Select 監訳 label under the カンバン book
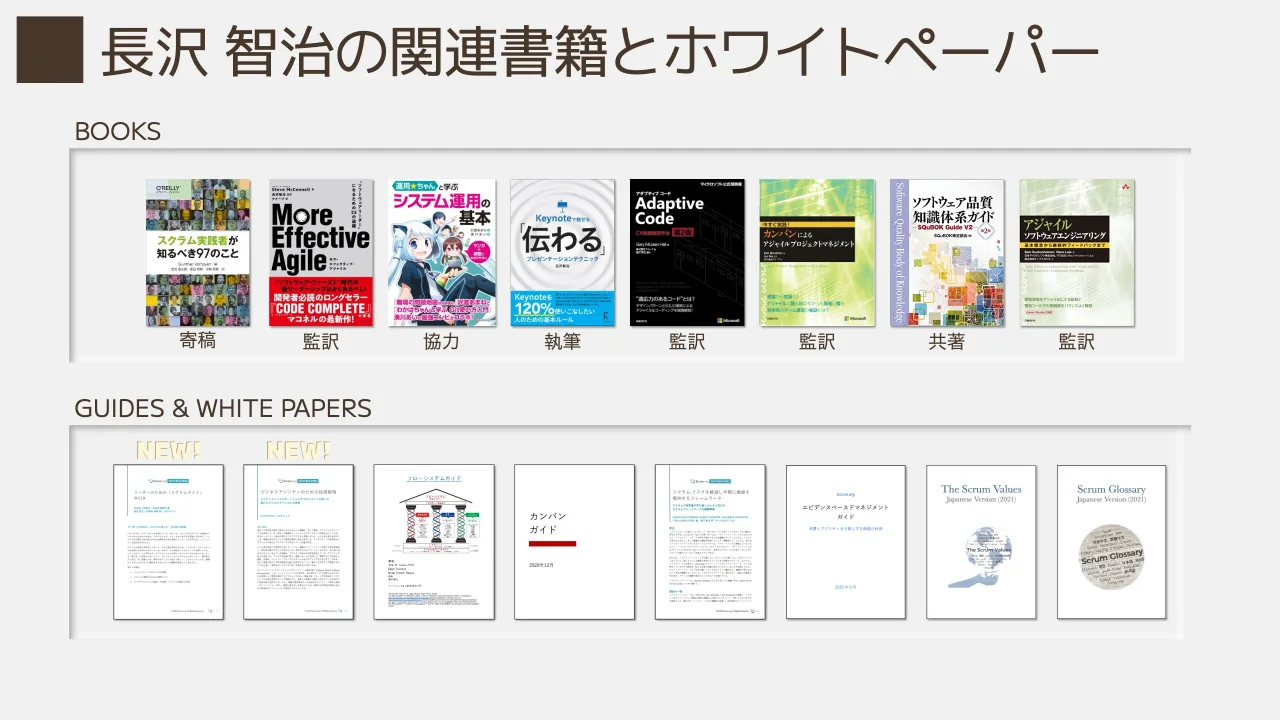The height and width of the screenshot is (720, 1280). (x=817, y=341)
